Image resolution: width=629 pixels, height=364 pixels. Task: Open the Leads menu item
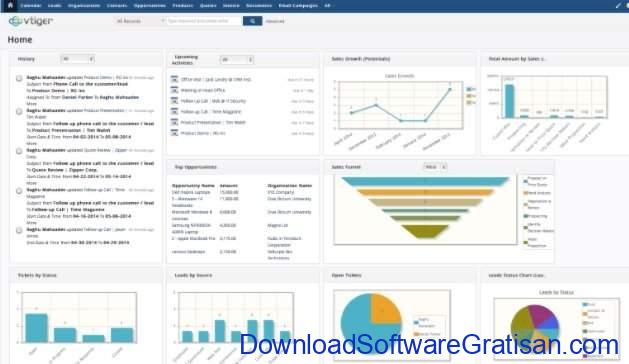pyautogui.click(x=55, y=6)
